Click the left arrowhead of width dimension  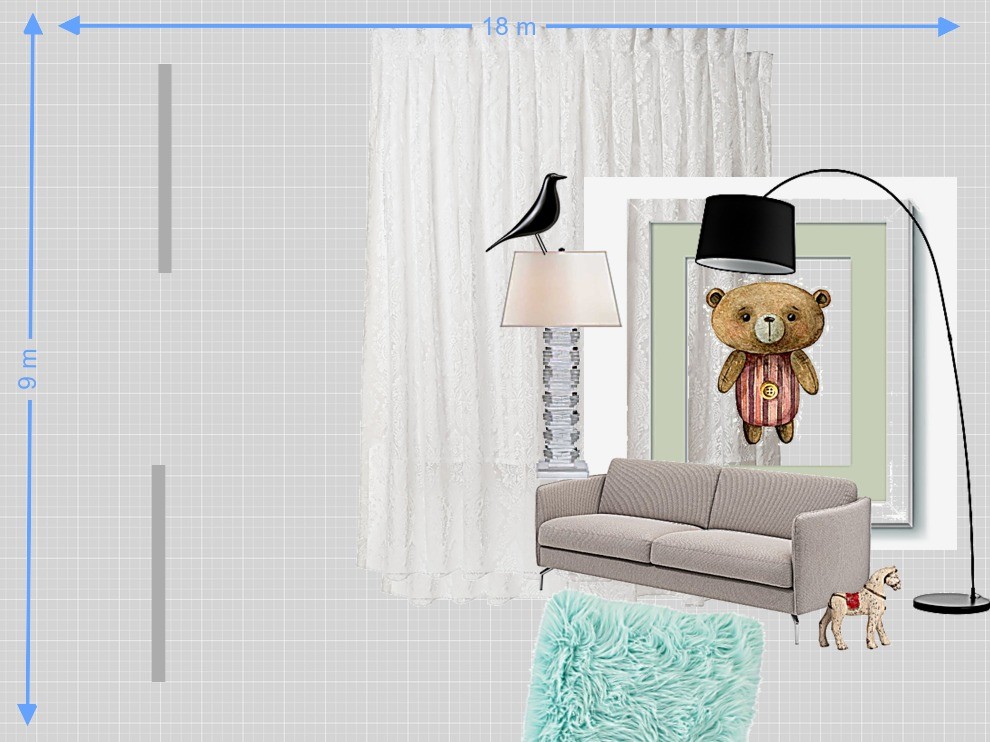pos(69,26)
